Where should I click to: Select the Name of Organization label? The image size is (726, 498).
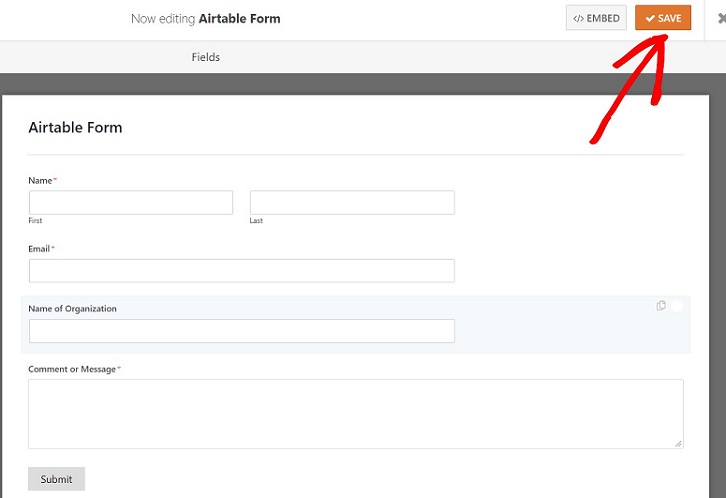[x=72, y=309]
